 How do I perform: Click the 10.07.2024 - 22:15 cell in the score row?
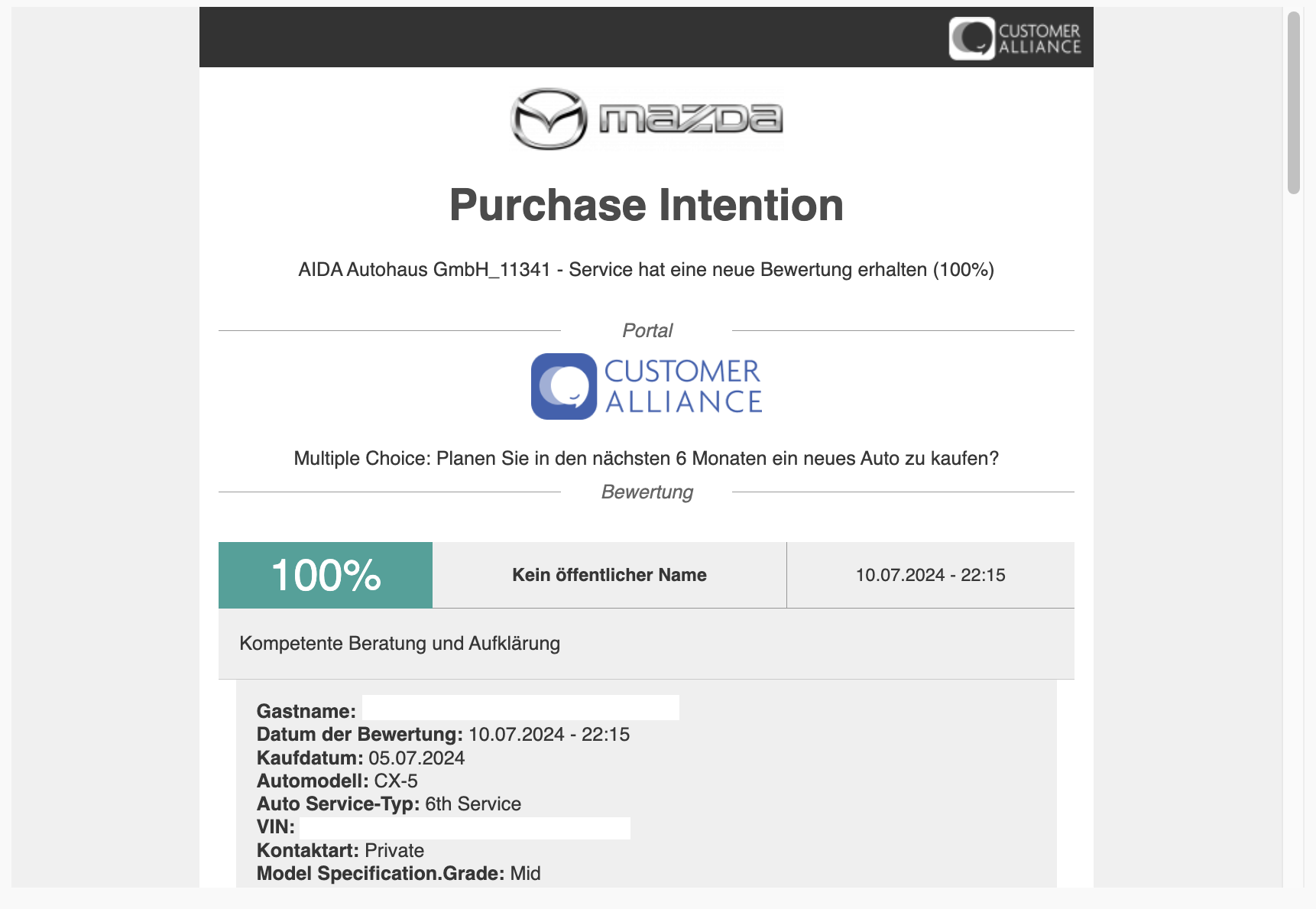click(930, 575)
